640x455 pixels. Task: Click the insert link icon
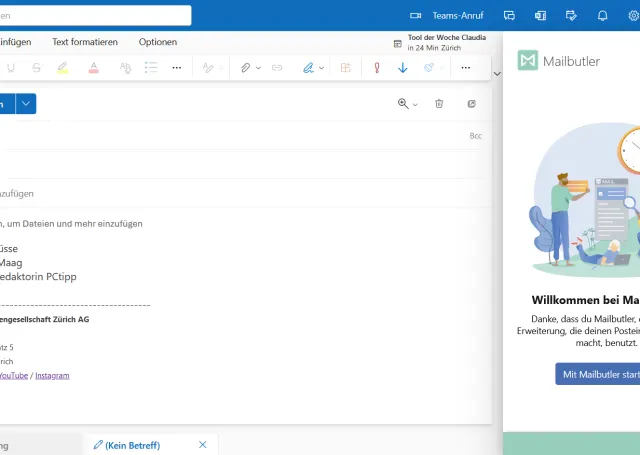277,68
